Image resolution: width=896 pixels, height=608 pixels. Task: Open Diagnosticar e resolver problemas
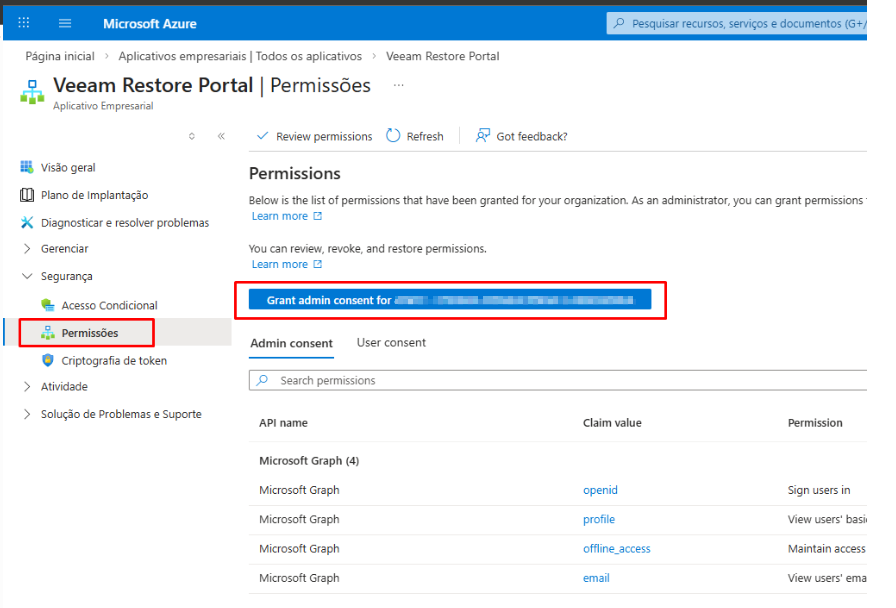124,223
